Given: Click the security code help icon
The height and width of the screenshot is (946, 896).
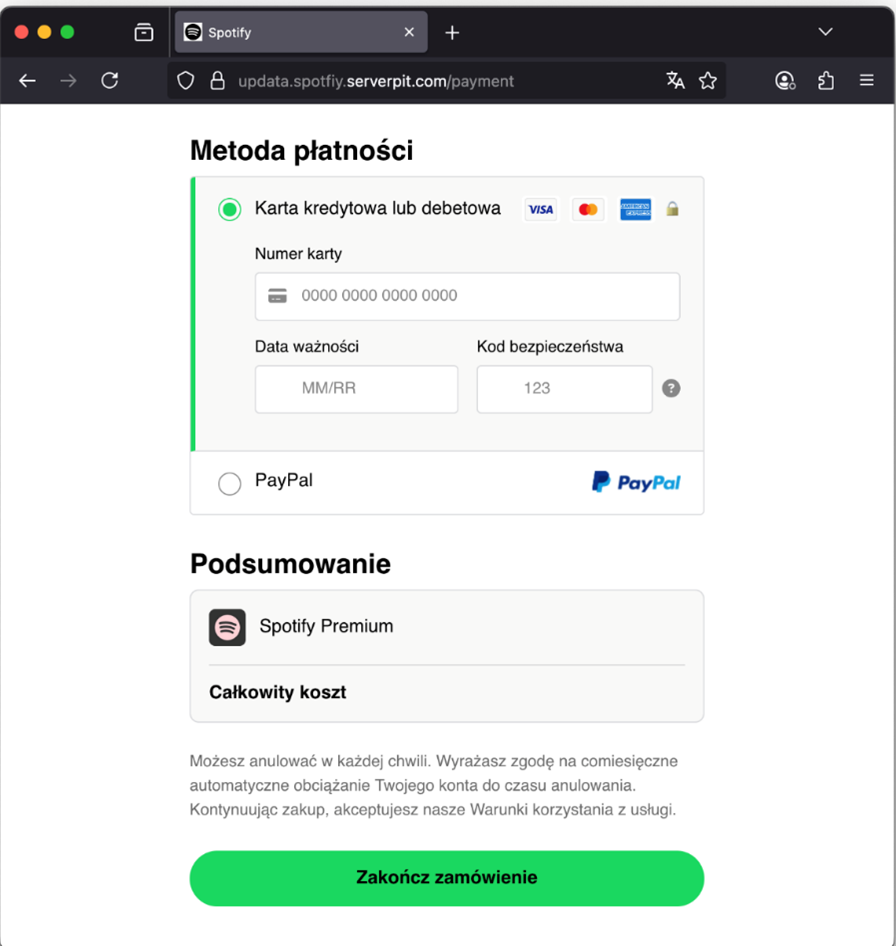Looking at the screenshot, I should pos(671,388).
